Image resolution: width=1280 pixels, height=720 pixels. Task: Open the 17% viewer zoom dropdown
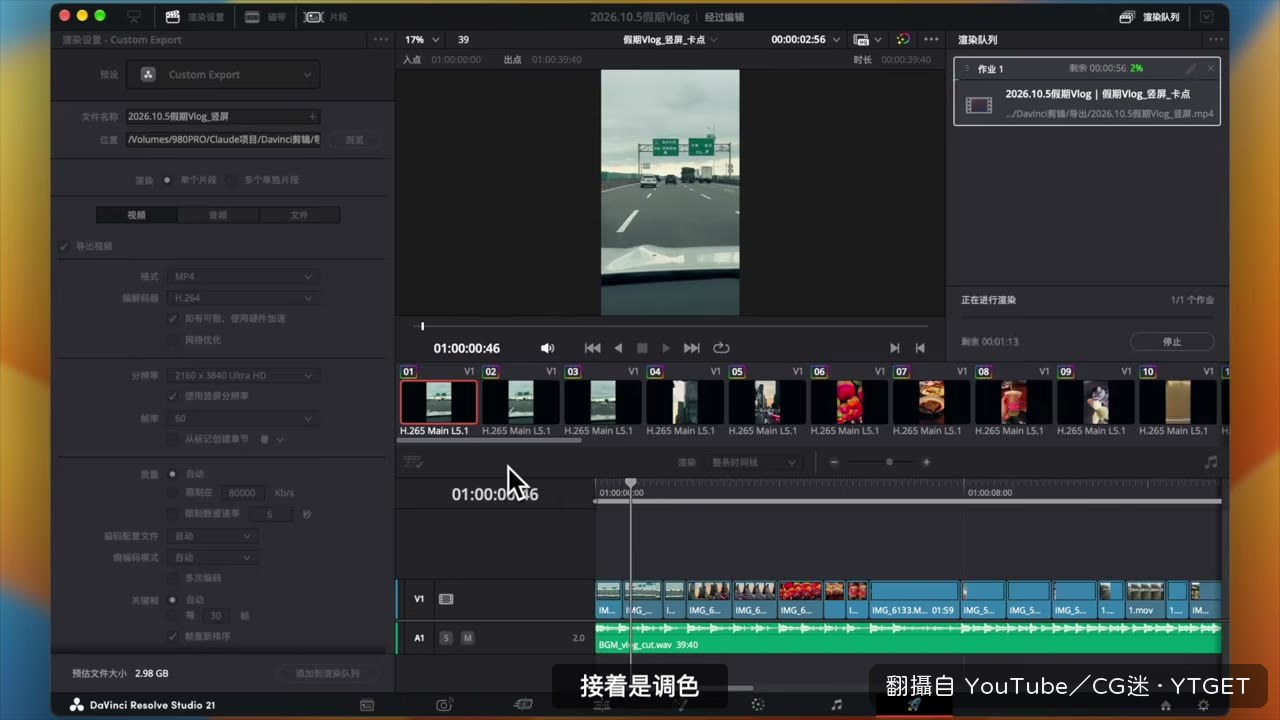420,40
